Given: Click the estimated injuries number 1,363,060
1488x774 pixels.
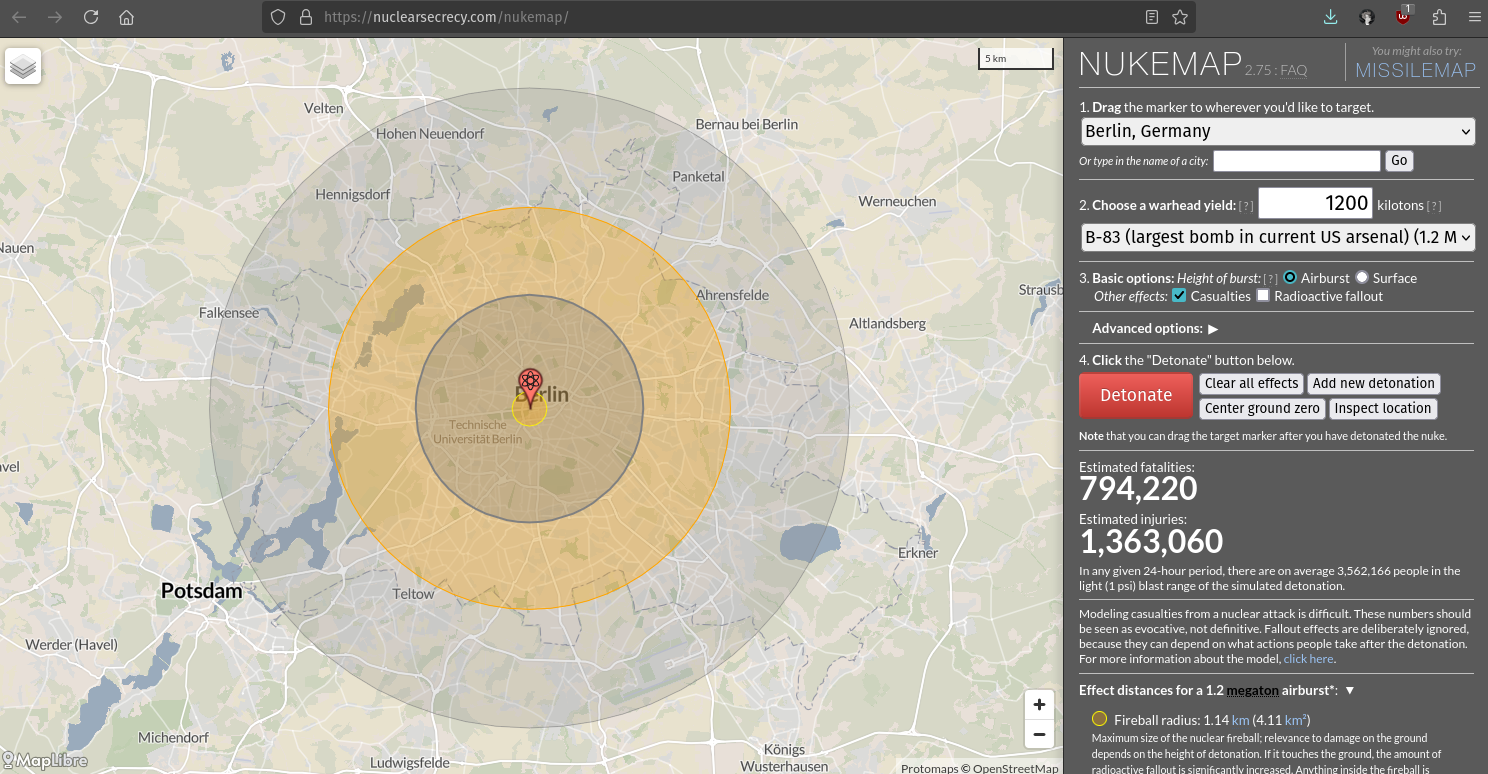Looking at the screenshot, I should pos(1151,541).
